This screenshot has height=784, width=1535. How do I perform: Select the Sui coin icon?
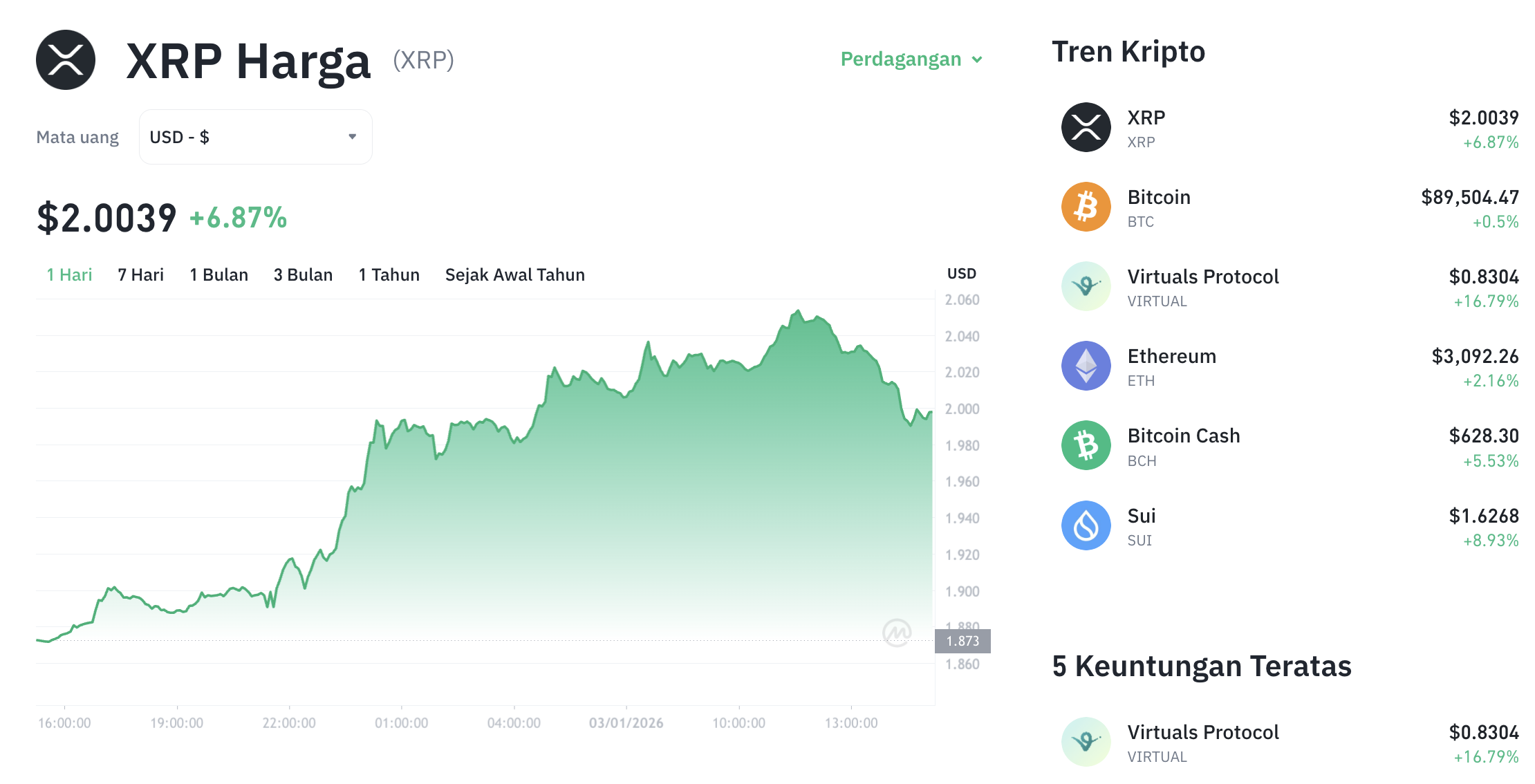click(x=1086, y=525)
